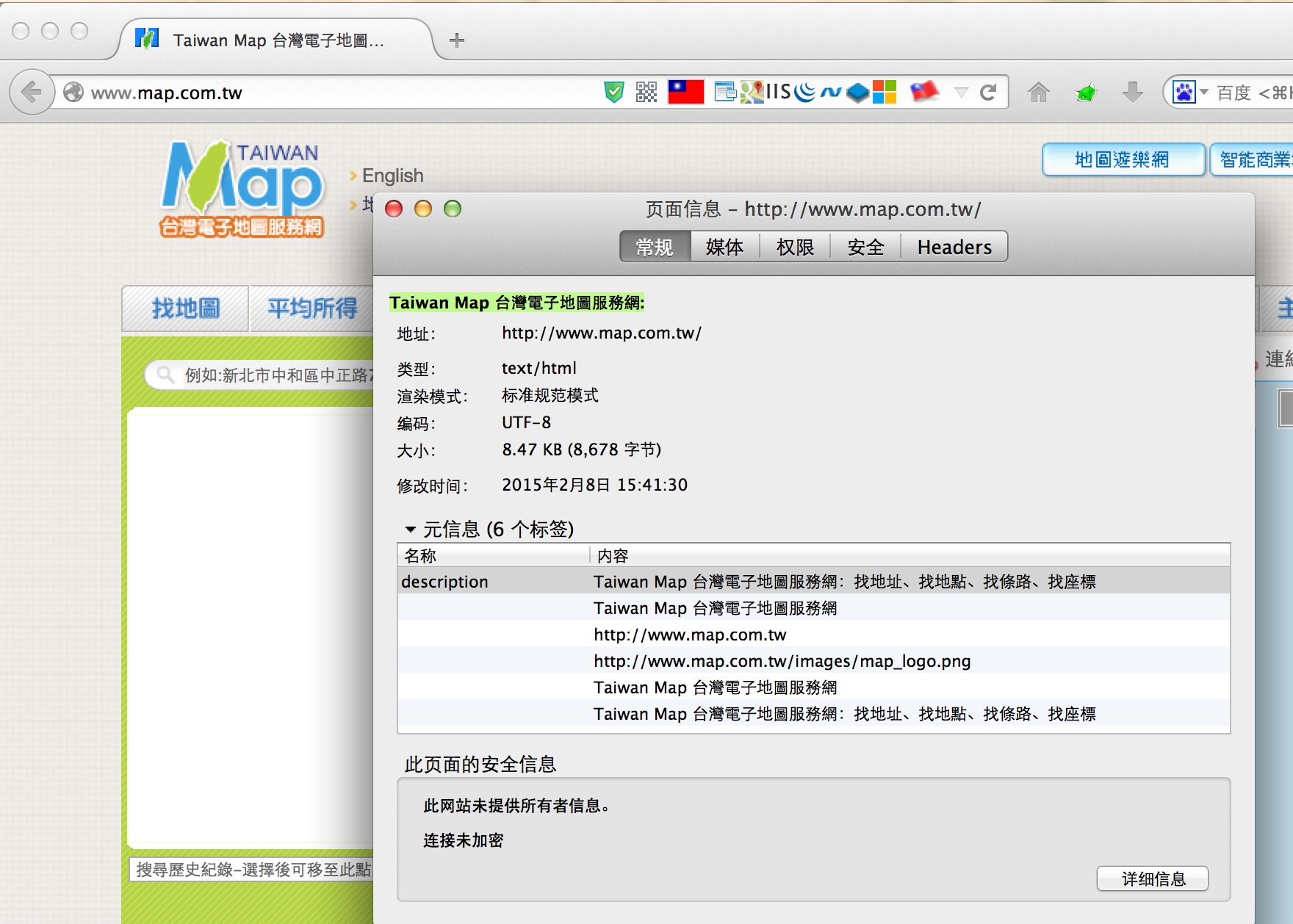Open search engine dropdown next to Baidu icon
The height and width of the screenshot is (924, 1293).
click(x=1204, y=93)
